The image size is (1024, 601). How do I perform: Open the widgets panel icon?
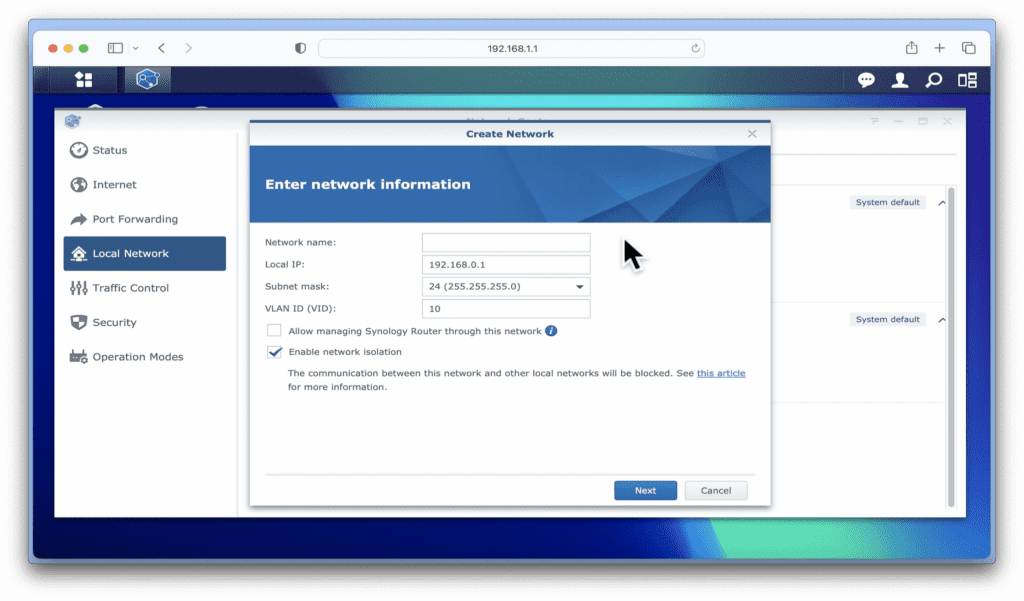(967, 80)
